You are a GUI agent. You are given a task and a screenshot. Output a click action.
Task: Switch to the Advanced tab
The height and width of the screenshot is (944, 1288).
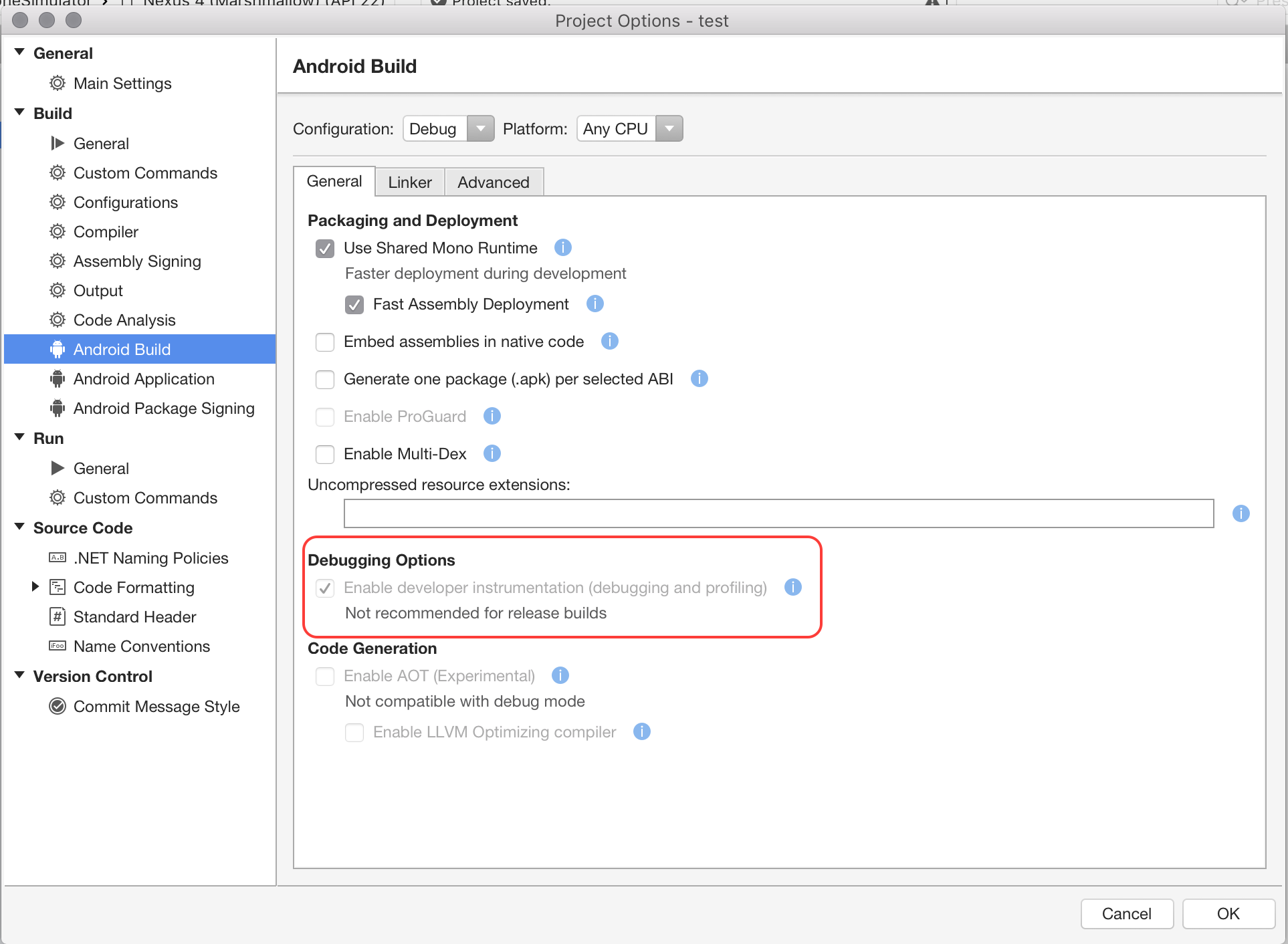pos(492,181)
